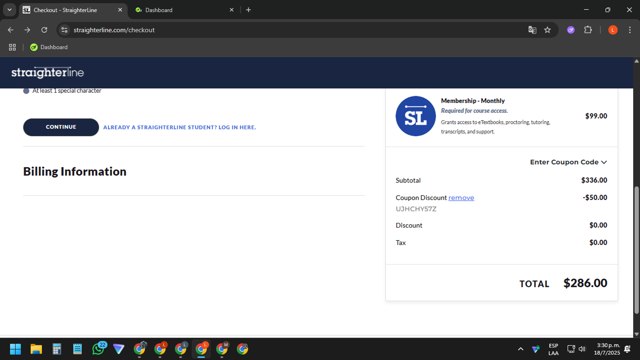Click the $99.00 membership price

pyautogui.click(x=596, y=116)
